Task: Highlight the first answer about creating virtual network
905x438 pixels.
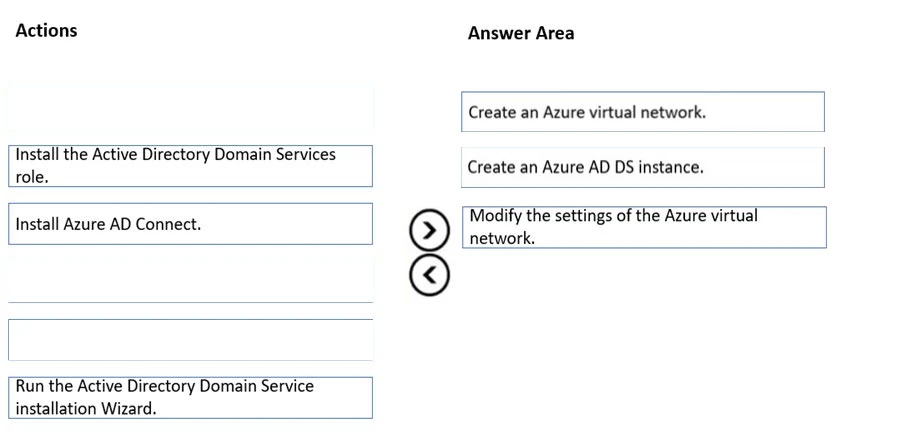Action: click(x=643, y=112)
